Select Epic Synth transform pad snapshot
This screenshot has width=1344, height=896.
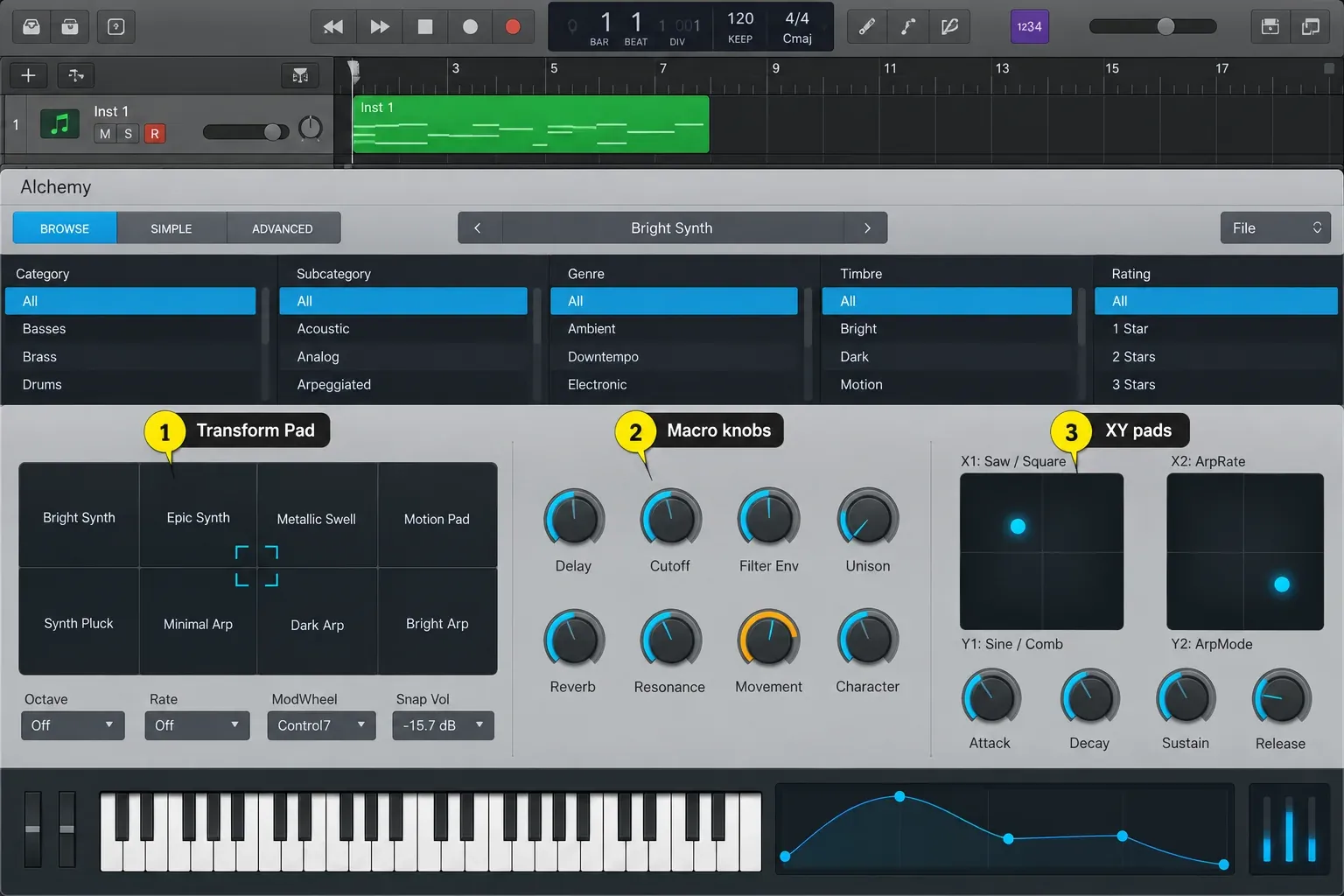199,516
